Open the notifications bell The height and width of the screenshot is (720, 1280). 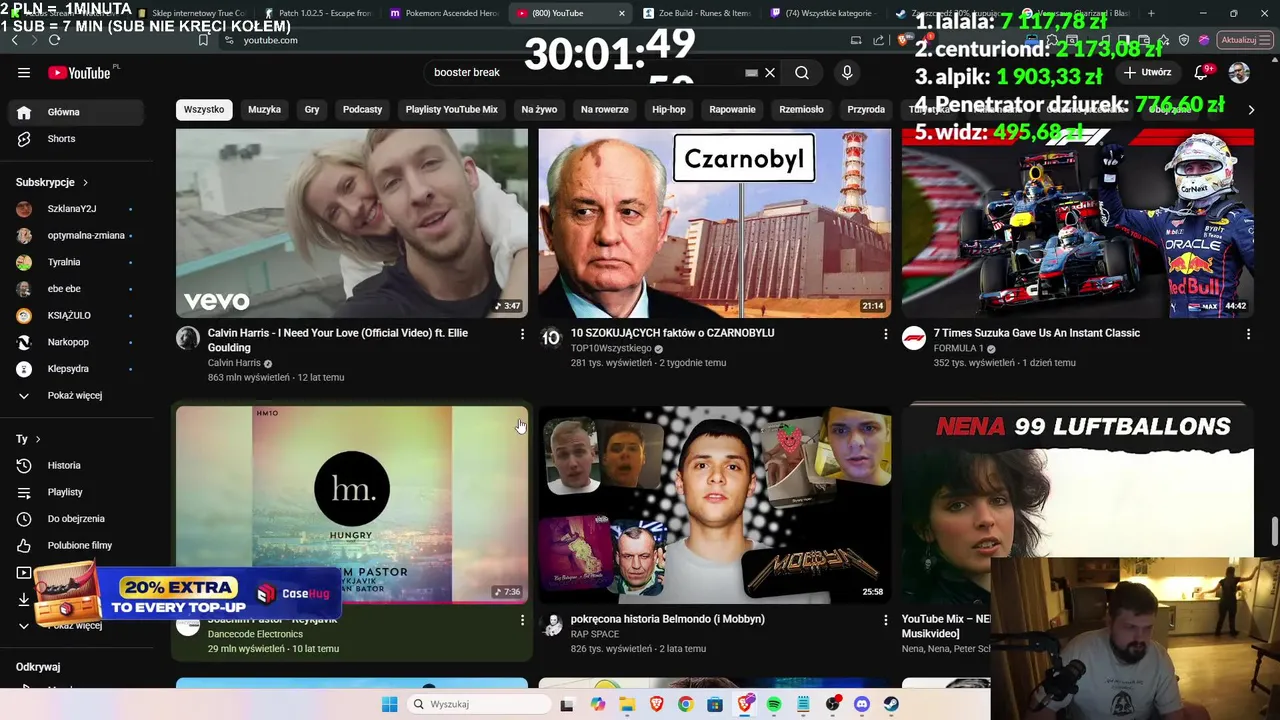1202,72
